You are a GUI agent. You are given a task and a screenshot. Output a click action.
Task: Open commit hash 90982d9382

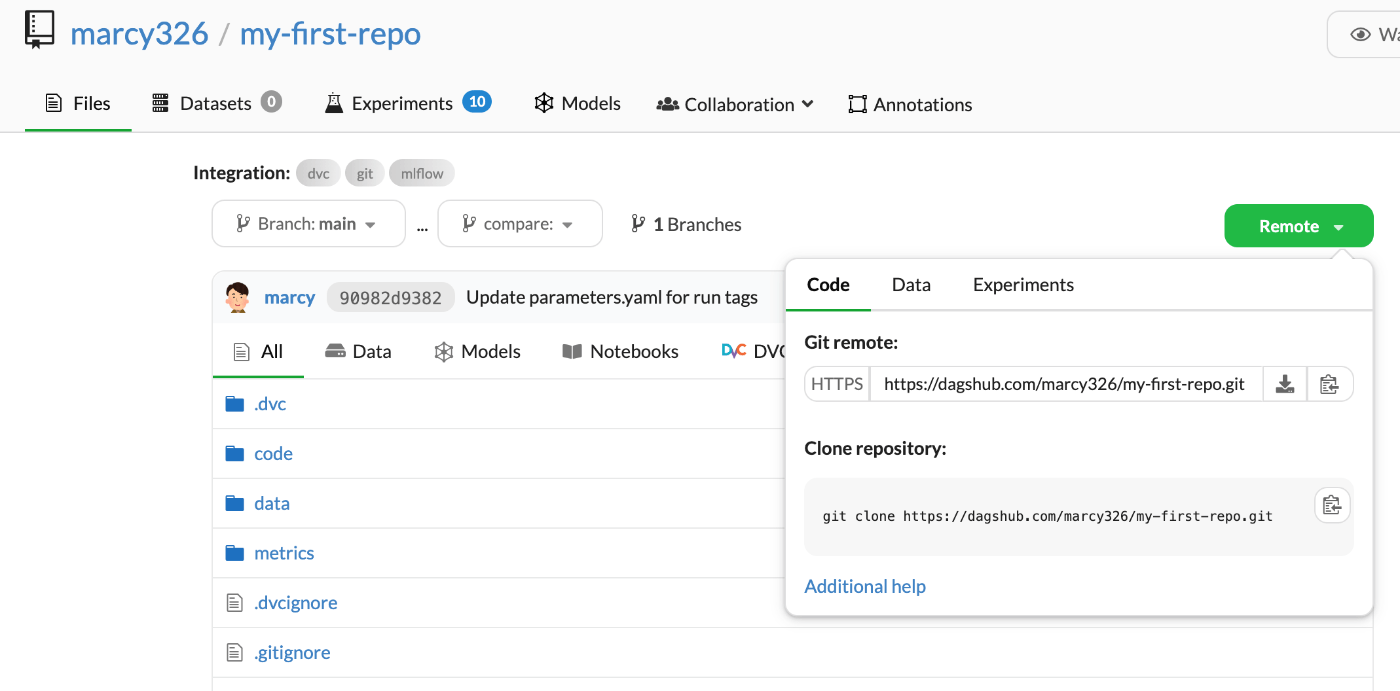391,297
